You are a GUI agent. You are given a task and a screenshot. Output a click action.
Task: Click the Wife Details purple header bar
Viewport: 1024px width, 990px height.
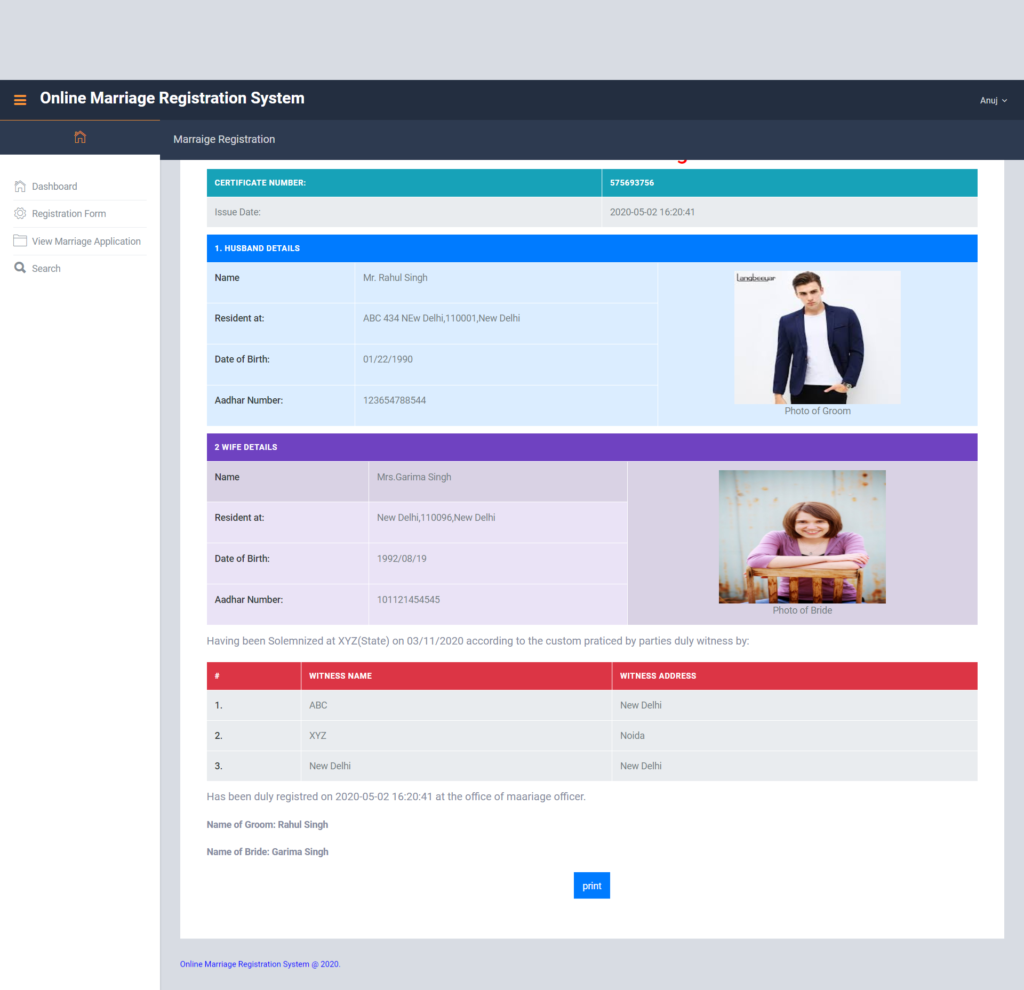click(591, 447)
